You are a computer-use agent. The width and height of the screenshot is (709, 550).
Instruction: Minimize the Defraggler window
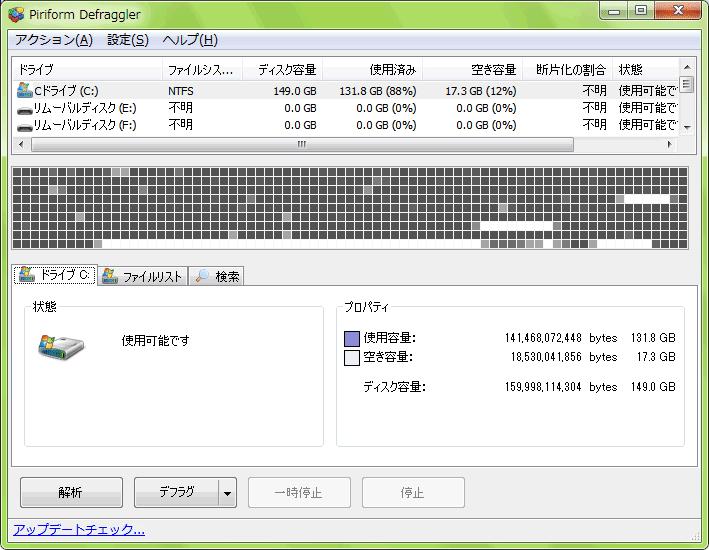pos(614,11)
